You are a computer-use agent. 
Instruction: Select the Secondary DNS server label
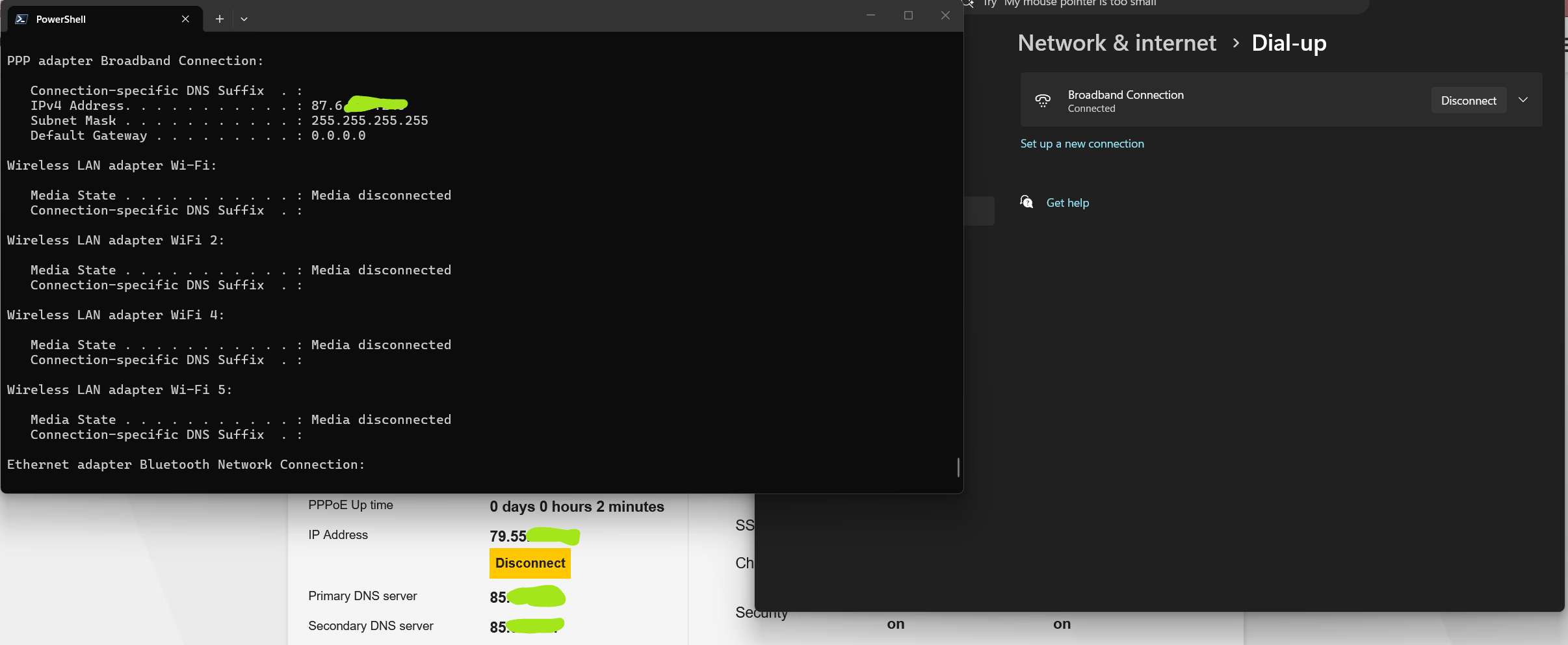pyautogui.click(x=371, y=626)
